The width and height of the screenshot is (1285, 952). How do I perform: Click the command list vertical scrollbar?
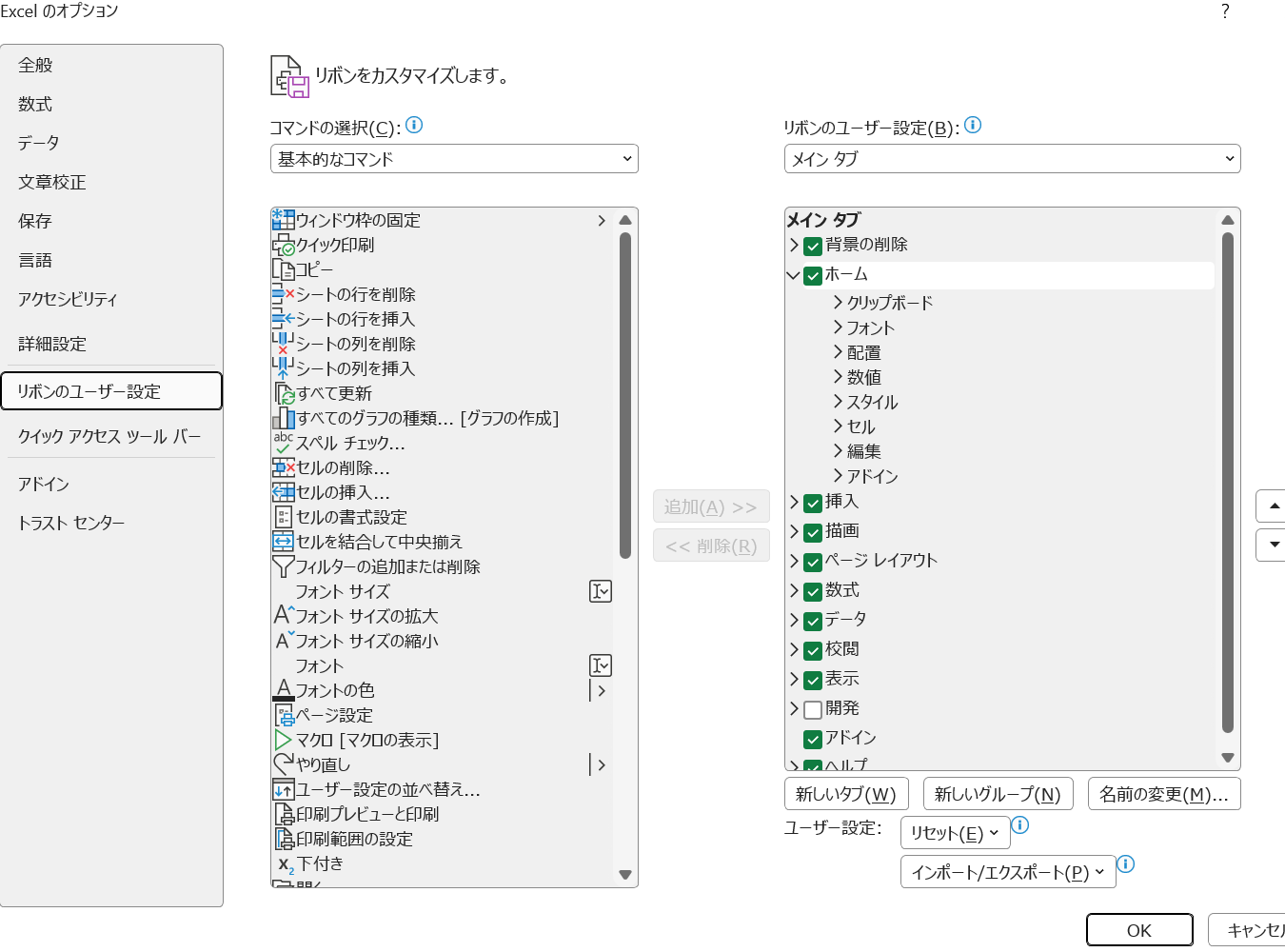click(x=625, y=395)
